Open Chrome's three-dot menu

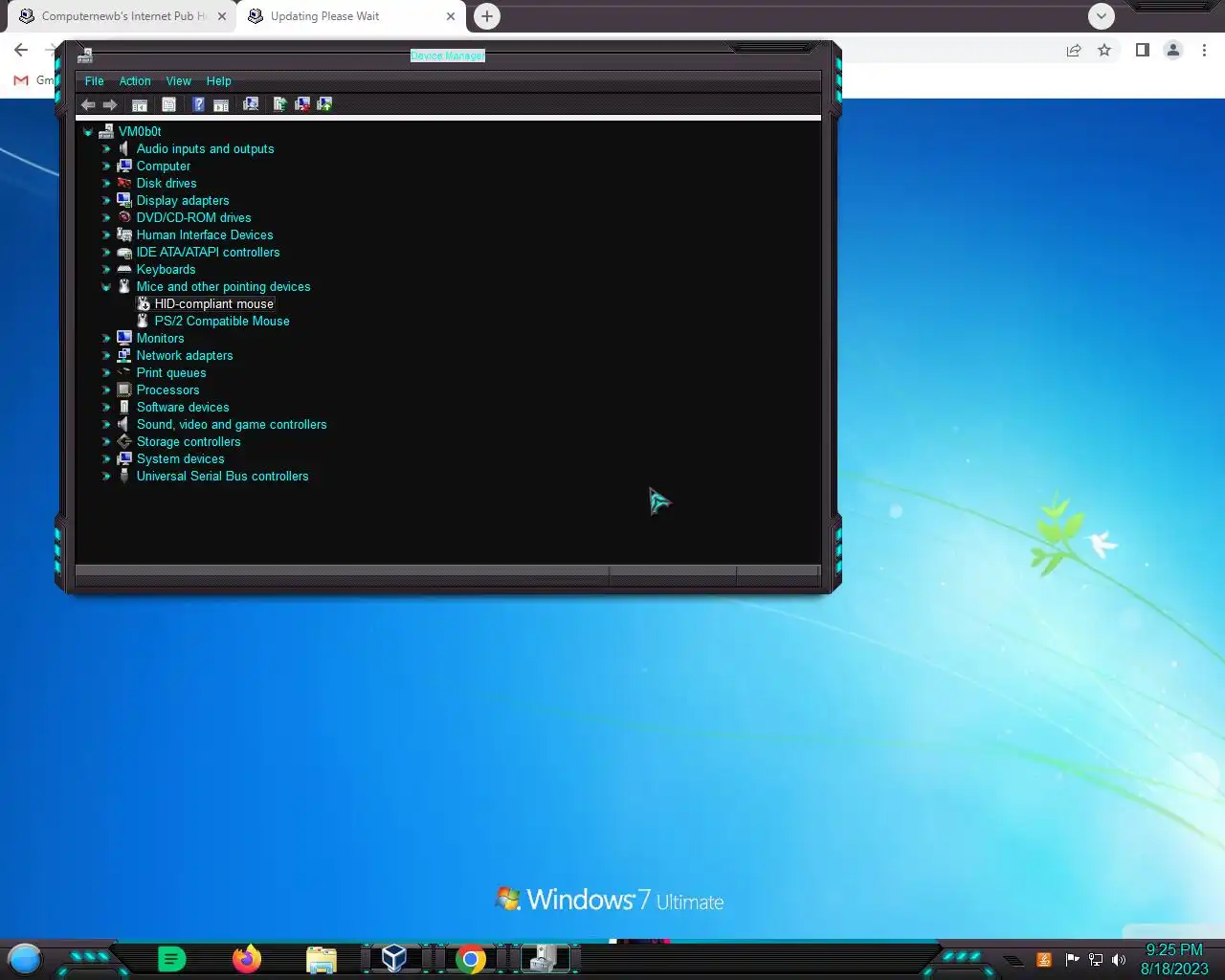pos(1204,50)
